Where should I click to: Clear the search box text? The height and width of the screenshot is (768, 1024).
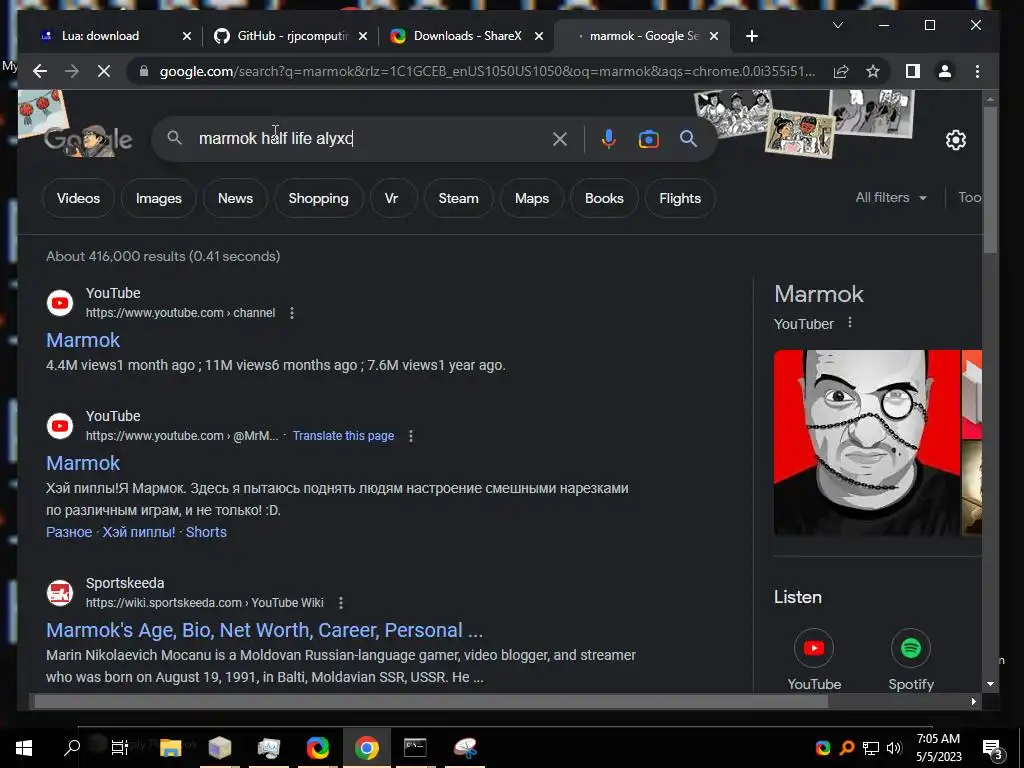click(x=560, y=138)
